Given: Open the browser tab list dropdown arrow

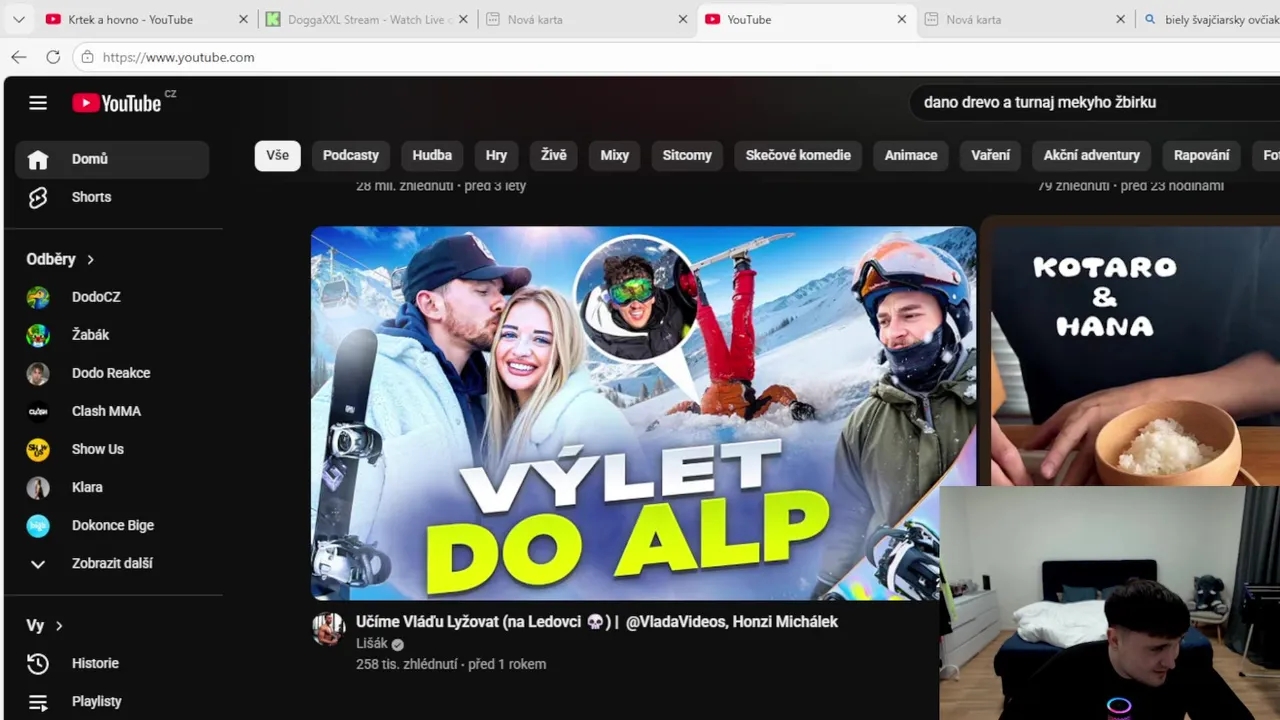Looking at the screenshot, I should [x=18, y=19].
